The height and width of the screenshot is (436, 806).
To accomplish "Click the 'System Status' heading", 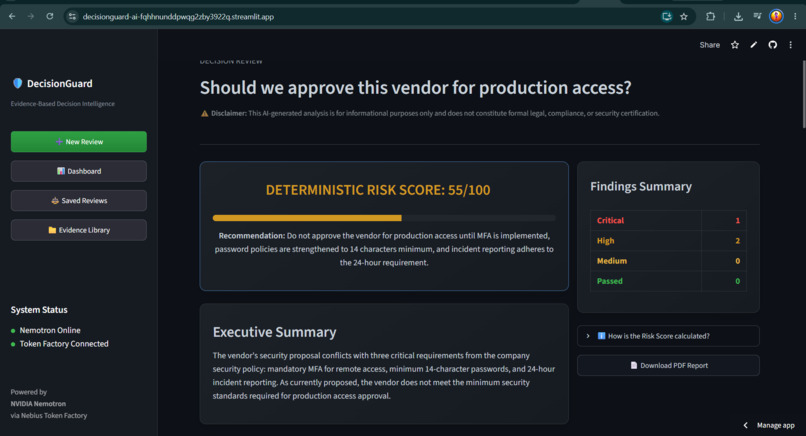I will coord(39,310).
